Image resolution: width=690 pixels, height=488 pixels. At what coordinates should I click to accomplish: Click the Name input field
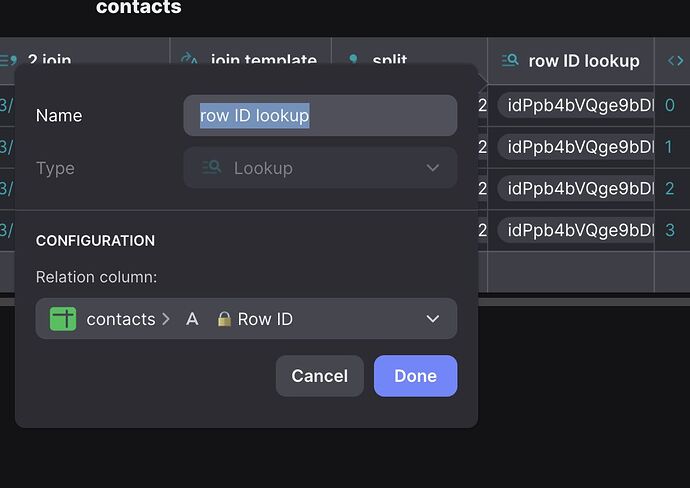(320, 116)
